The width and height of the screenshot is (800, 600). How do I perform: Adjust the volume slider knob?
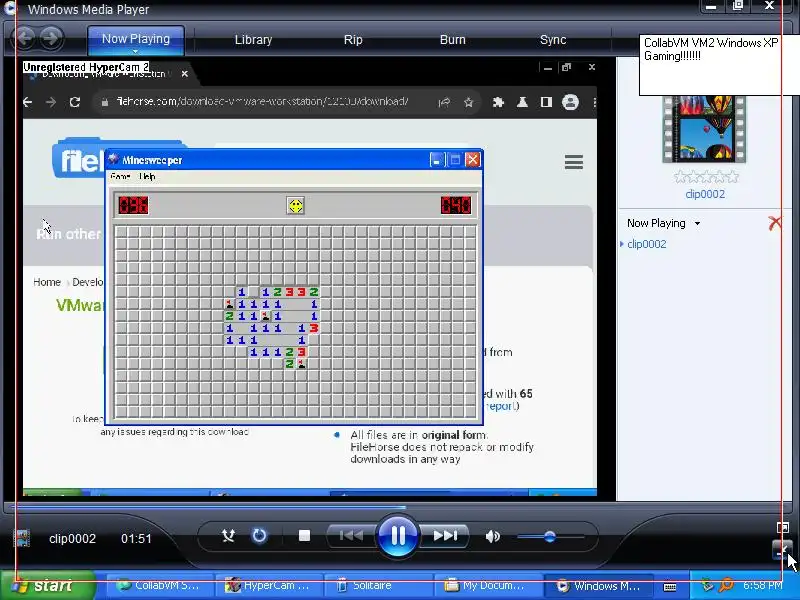pos(549,536)
